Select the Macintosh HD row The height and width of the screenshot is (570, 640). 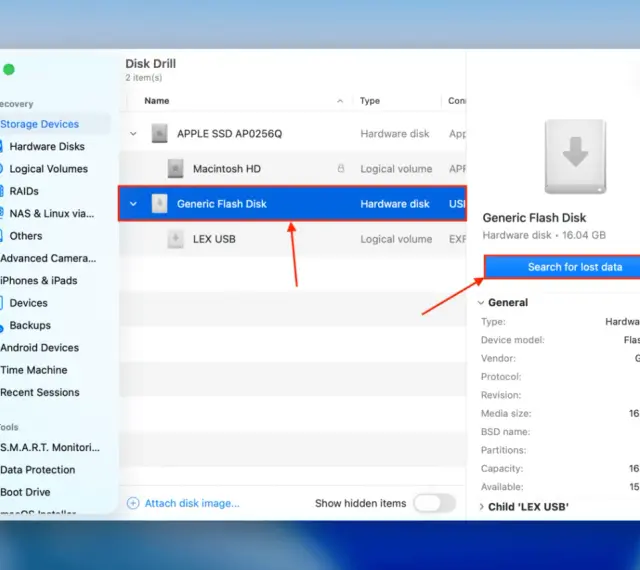[x=293, y=169]
